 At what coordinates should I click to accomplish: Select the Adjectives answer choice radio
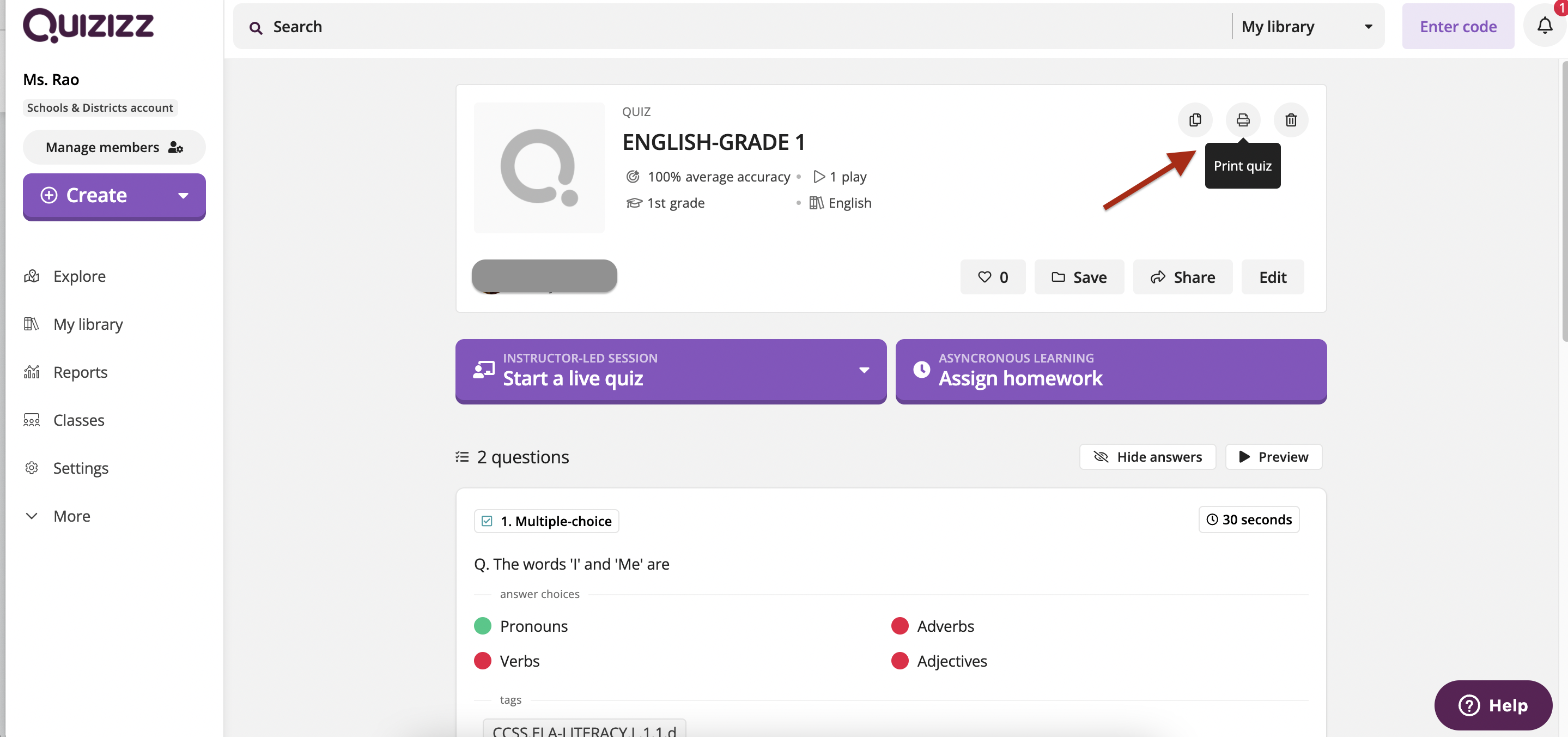(899, 660)
